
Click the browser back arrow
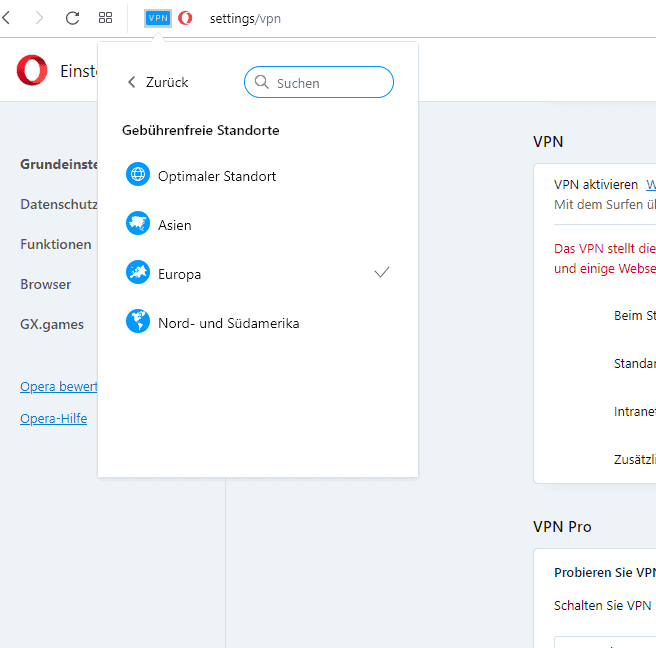click(x=6, y=18)
